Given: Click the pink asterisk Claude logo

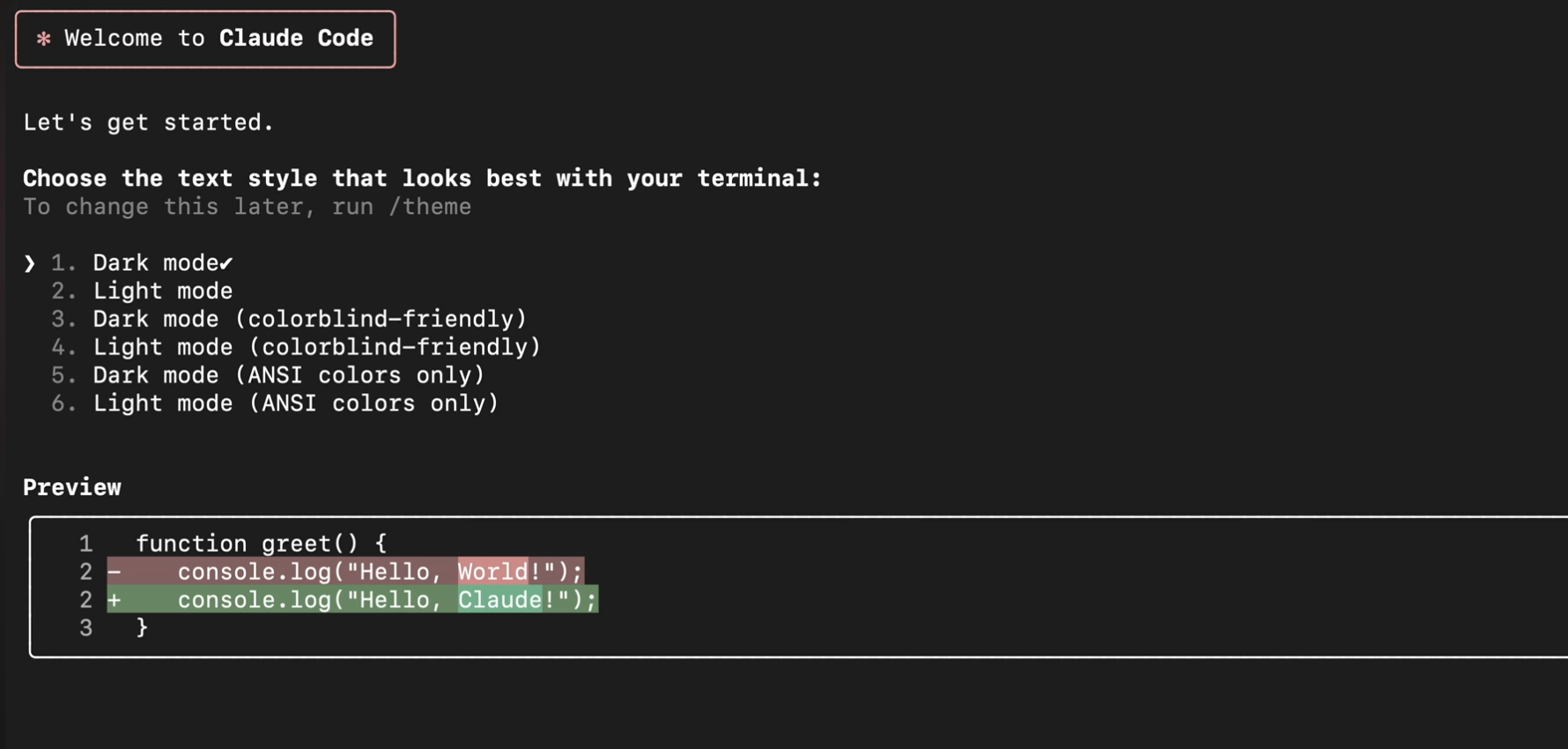Looking at the screenshot, I should click(43, 39).
